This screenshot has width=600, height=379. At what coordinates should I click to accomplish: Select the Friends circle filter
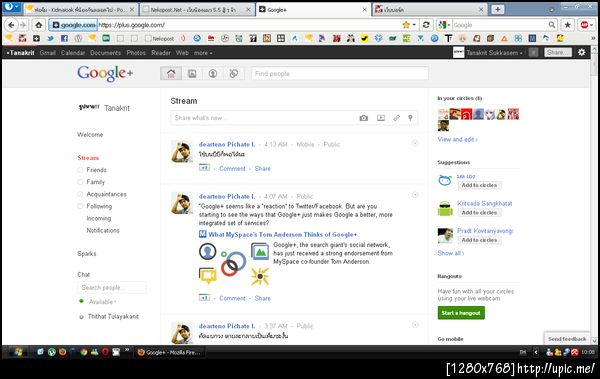click(96, 170)
